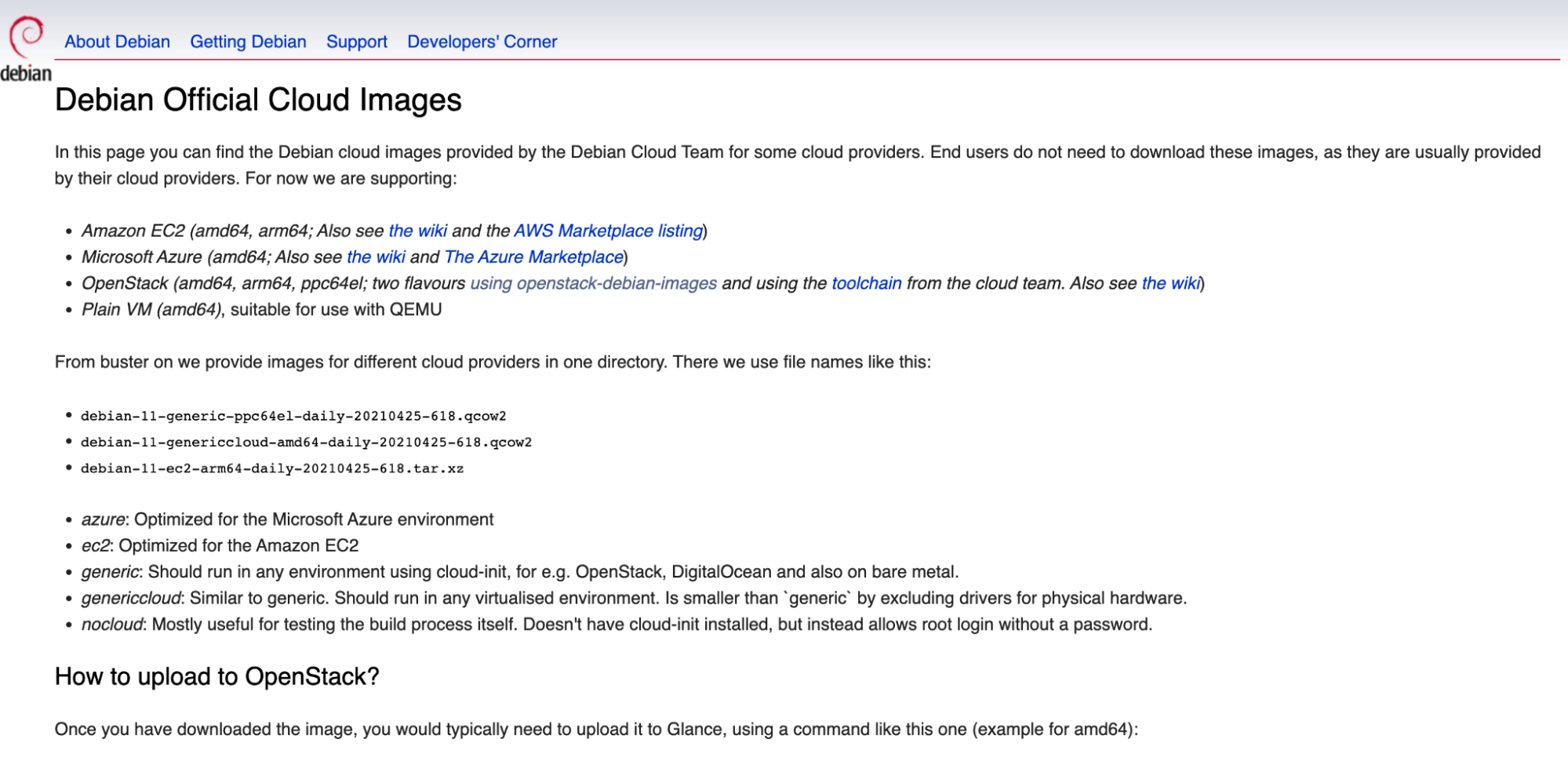Click the Plain VM (amd64) list item

(151, 310)
